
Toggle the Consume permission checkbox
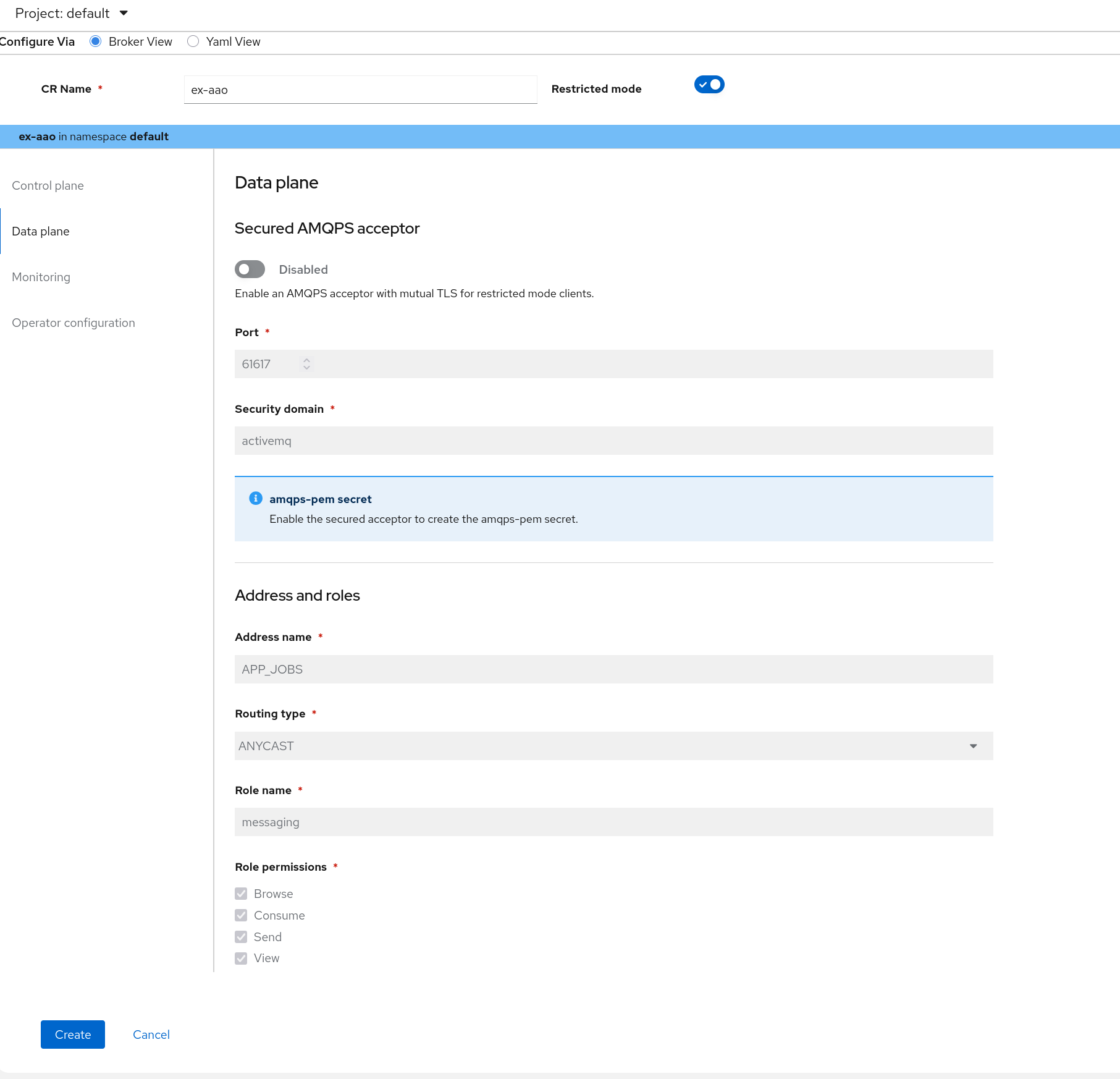pos(241,915)
